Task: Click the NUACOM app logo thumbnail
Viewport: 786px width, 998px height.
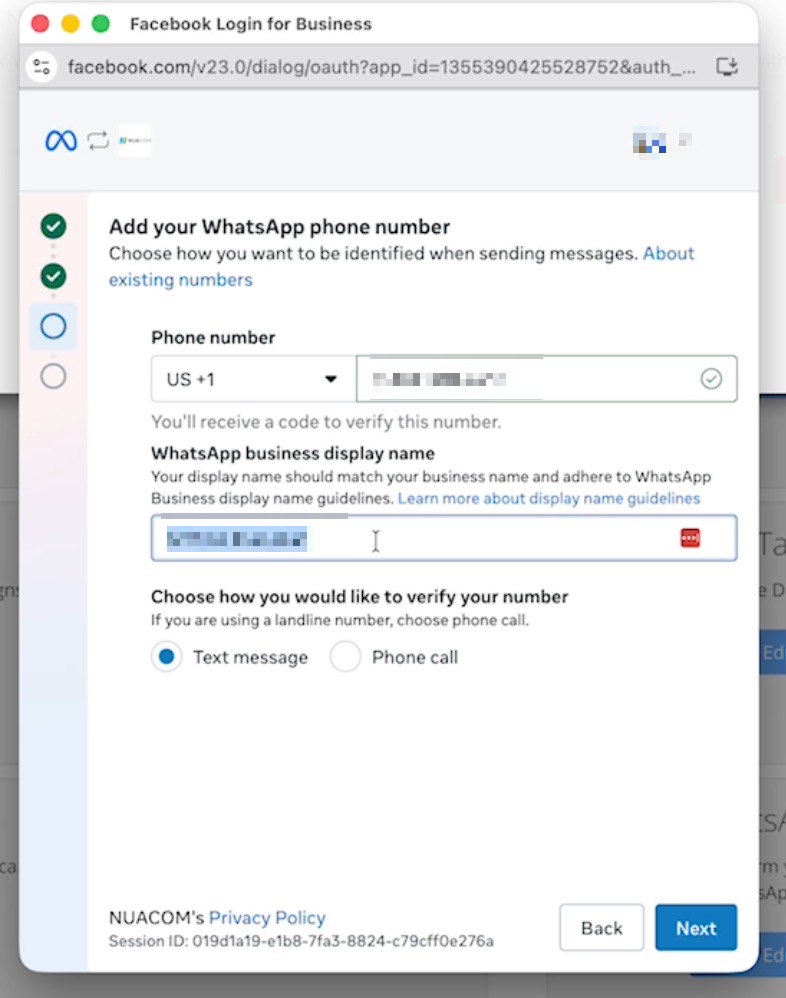Action: (135, 141)
